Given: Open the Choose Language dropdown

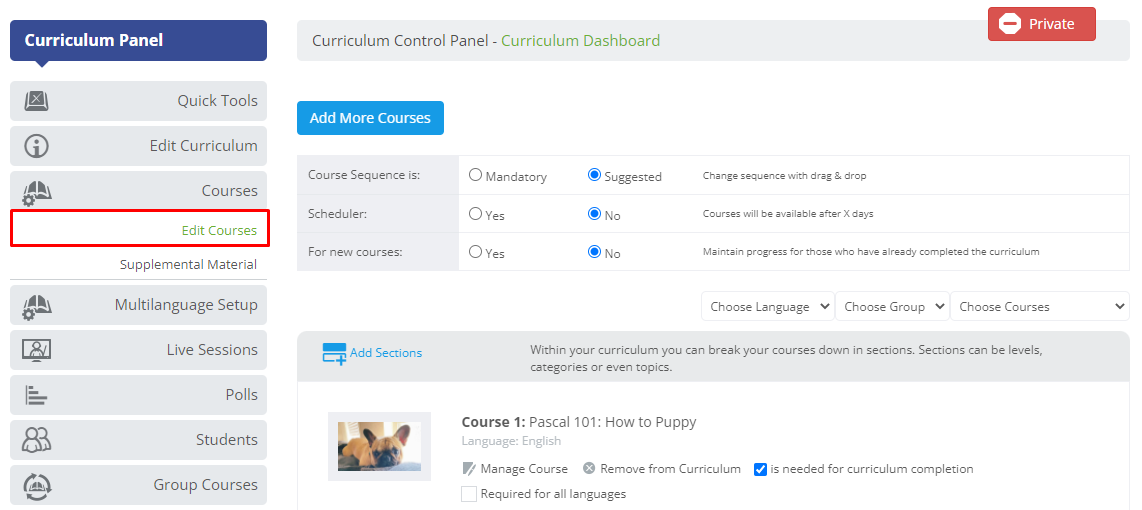Looking at the screenshot, I should click(x=768, y=307).
